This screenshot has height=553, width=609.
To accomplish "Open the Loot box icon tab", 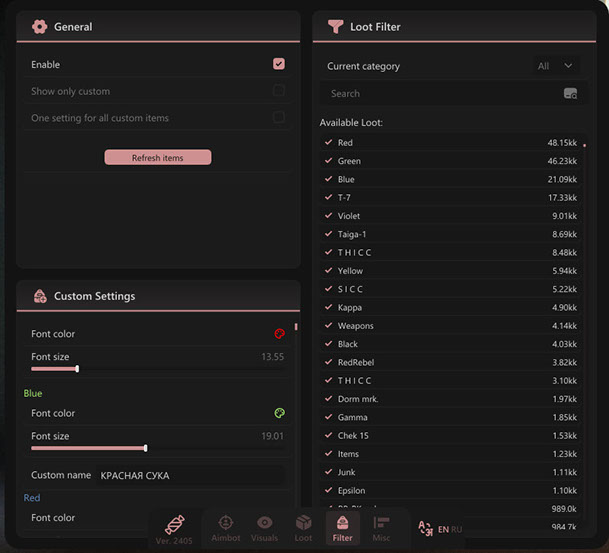I will 303,523.
